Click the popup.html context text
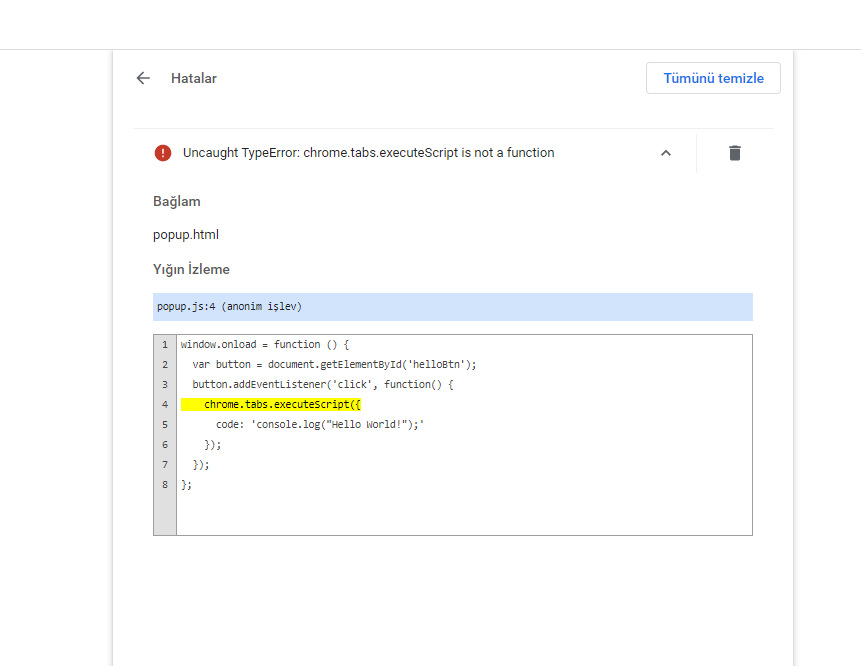861x666 pixels. point(186,234)
